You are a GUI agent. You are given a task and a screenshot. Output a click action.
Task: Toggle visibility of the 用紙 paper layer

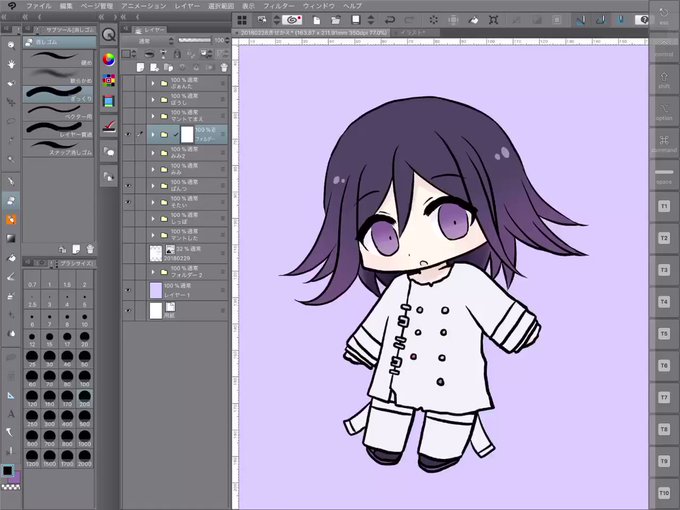click(128, 311)
